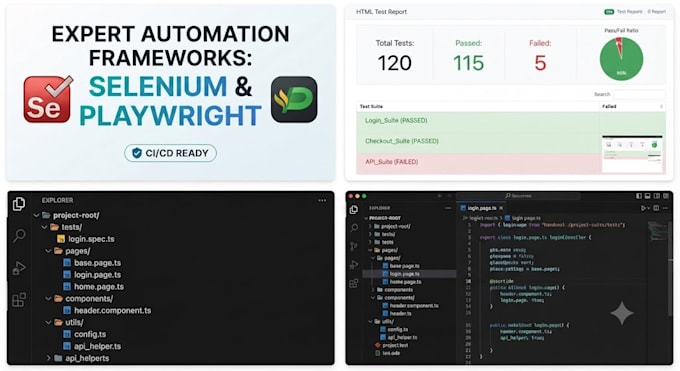This screenshot has width=680, height=371.
Task: Open header.component.ts in the large explorer
Action: coord(107,311)
